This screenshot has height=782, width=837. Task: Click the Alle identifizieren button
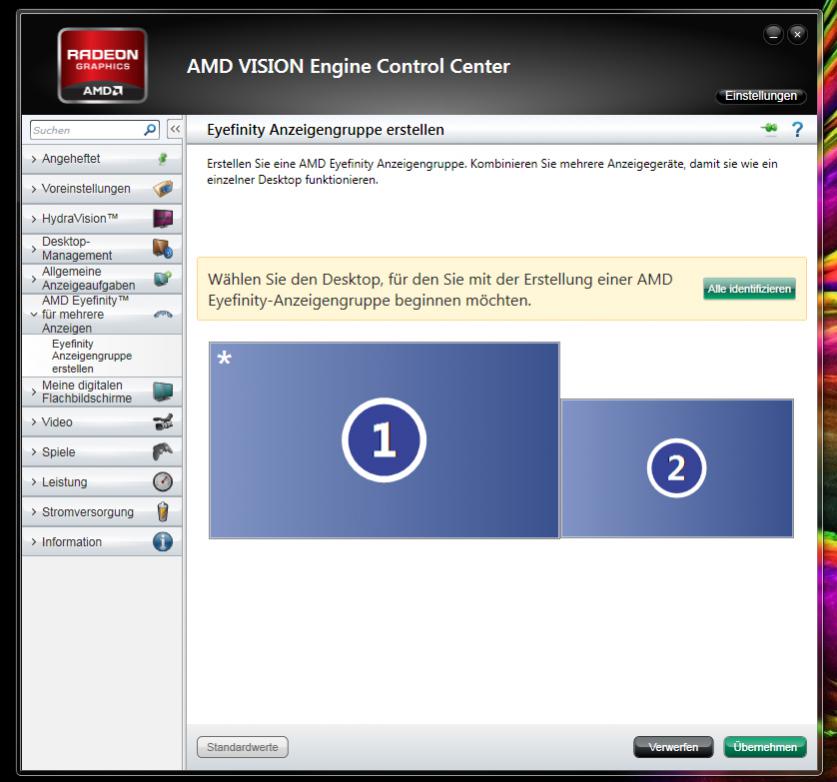749,289
